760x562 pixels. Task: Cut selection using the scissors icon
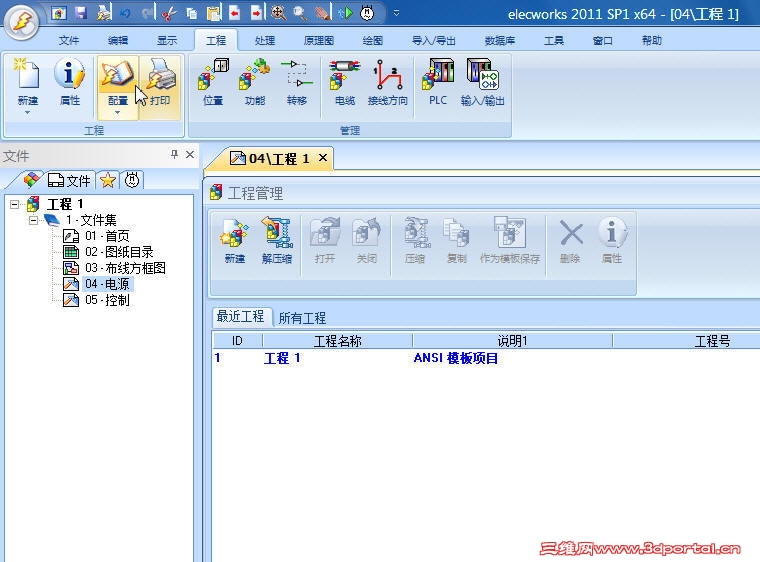click(169, 13)
